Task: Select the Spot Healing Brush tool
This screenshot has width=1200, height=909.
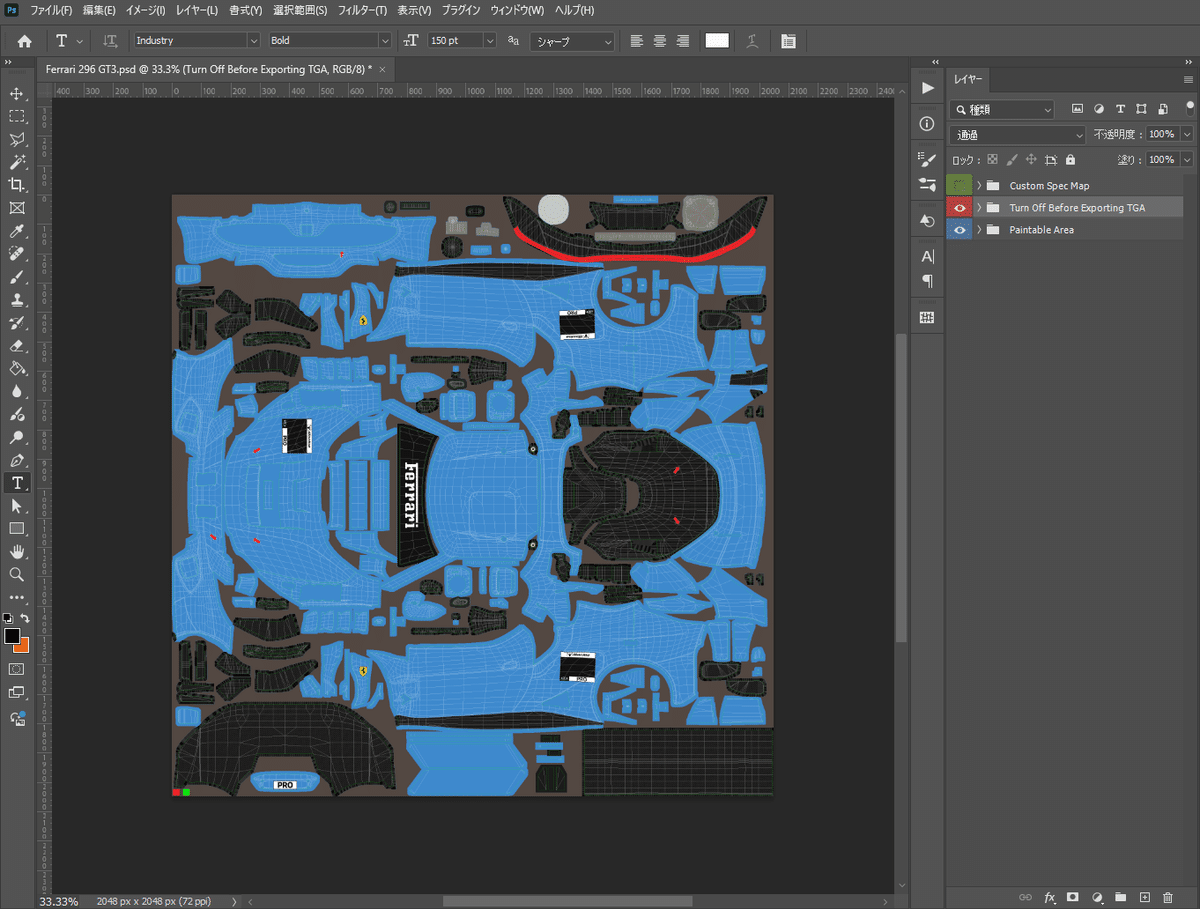Action: [x=17, y=254]
